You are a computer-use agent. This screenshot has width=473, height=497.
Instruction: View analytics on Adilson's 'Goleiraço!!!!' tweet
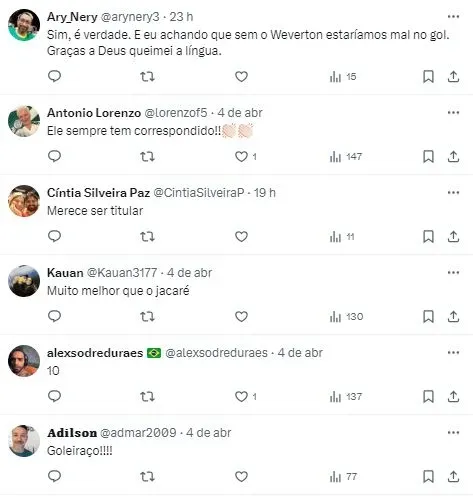(343, 477)
